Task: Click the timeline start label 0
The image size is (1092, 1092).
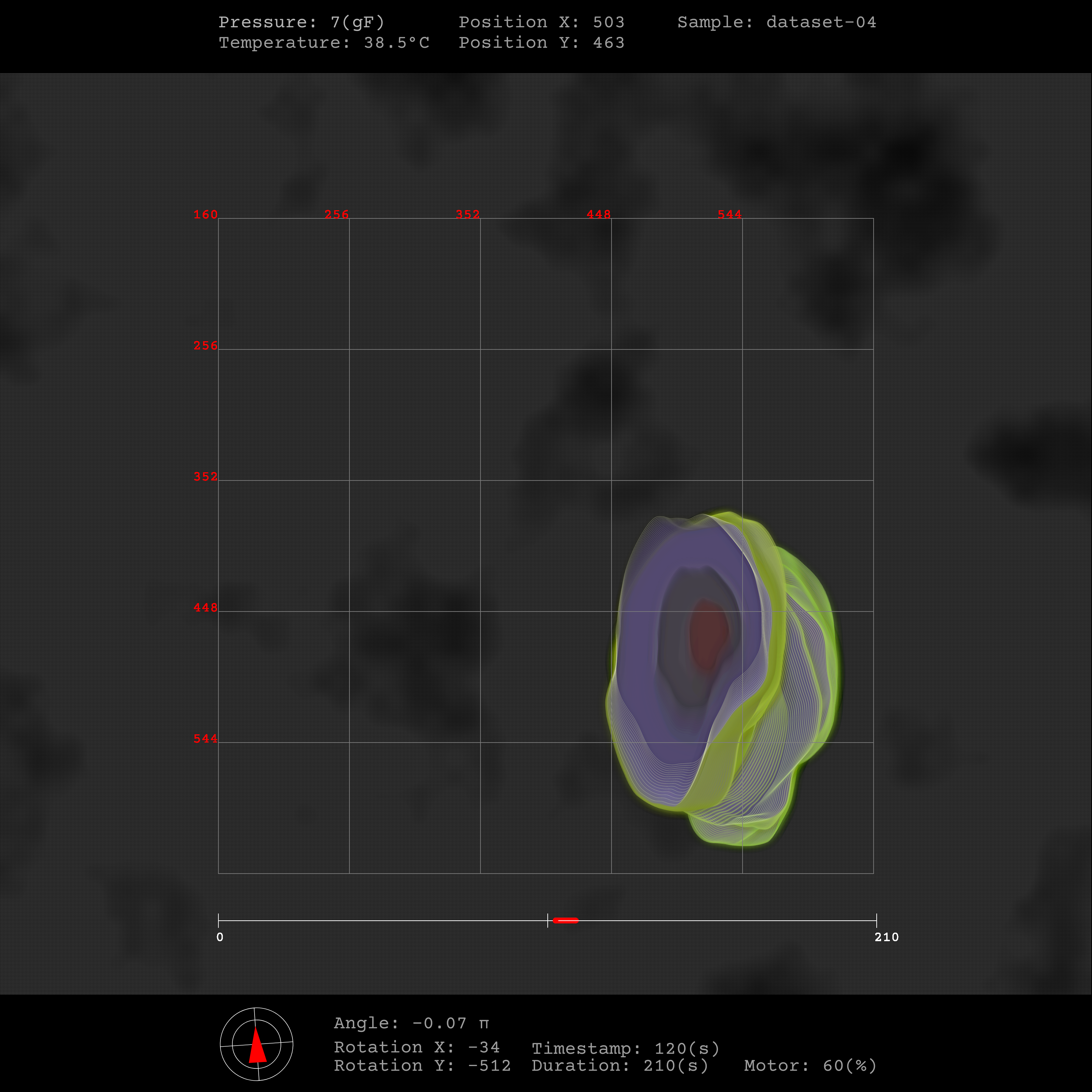Action: tap(220, 937)
